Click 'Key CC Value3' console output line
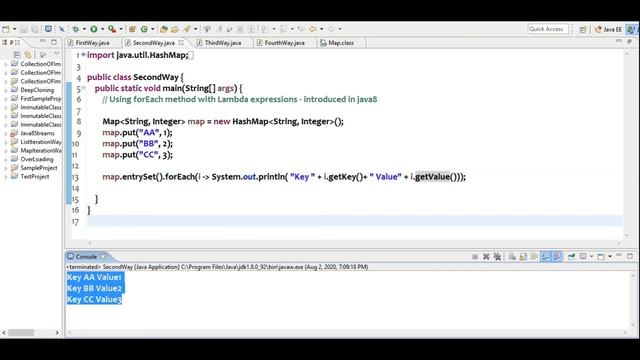Screen dimensions: 640x360 point(94,300)
